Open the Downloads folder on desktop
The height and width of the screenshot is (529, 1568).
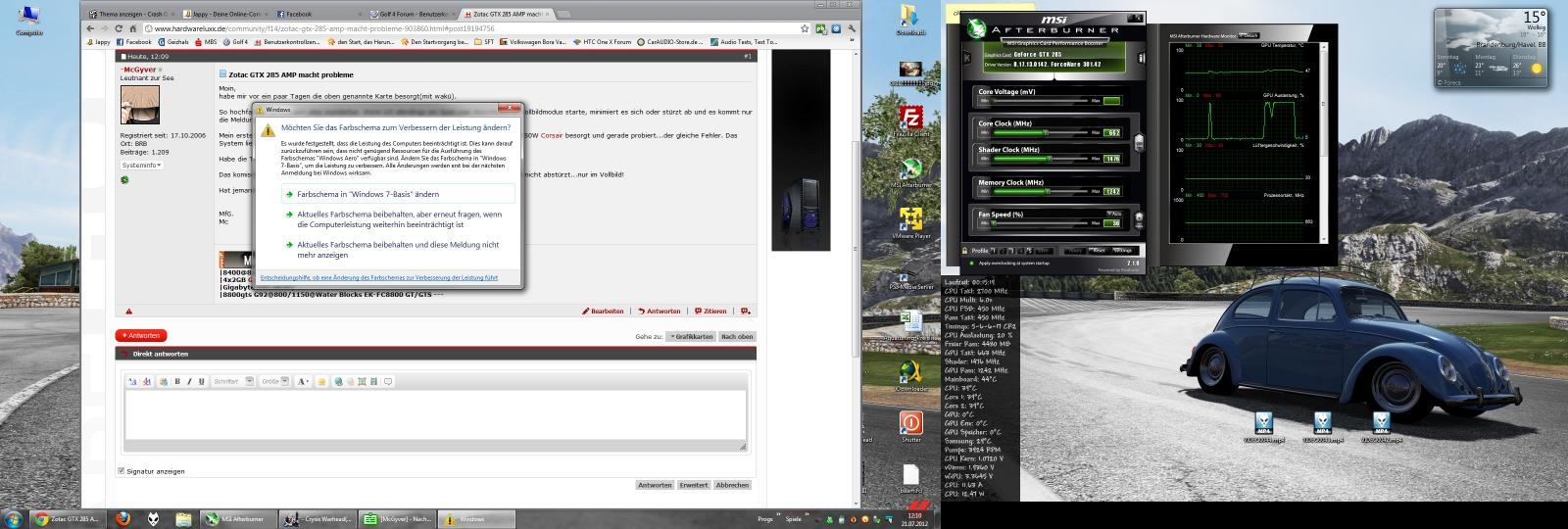pos(910,20)
